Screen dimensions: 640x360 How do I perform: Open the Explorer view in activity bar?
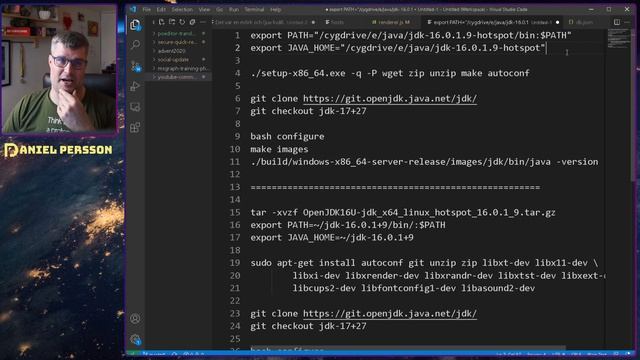coord(135,25)
